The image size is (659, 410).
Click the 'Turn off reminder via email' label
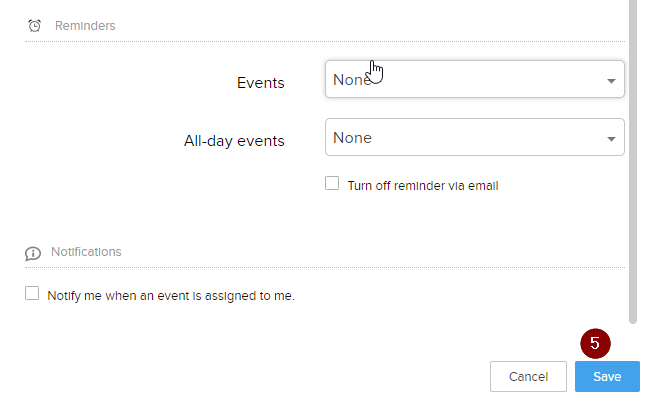(422, 185)
